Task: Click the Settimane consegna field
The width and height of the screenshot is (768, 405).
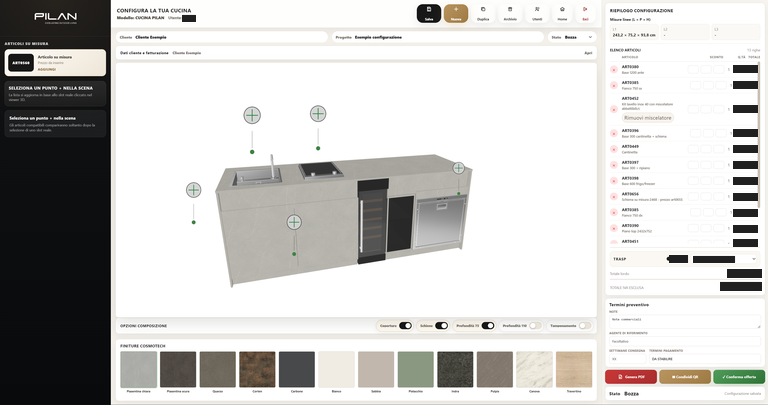Action: pos(628,359)
